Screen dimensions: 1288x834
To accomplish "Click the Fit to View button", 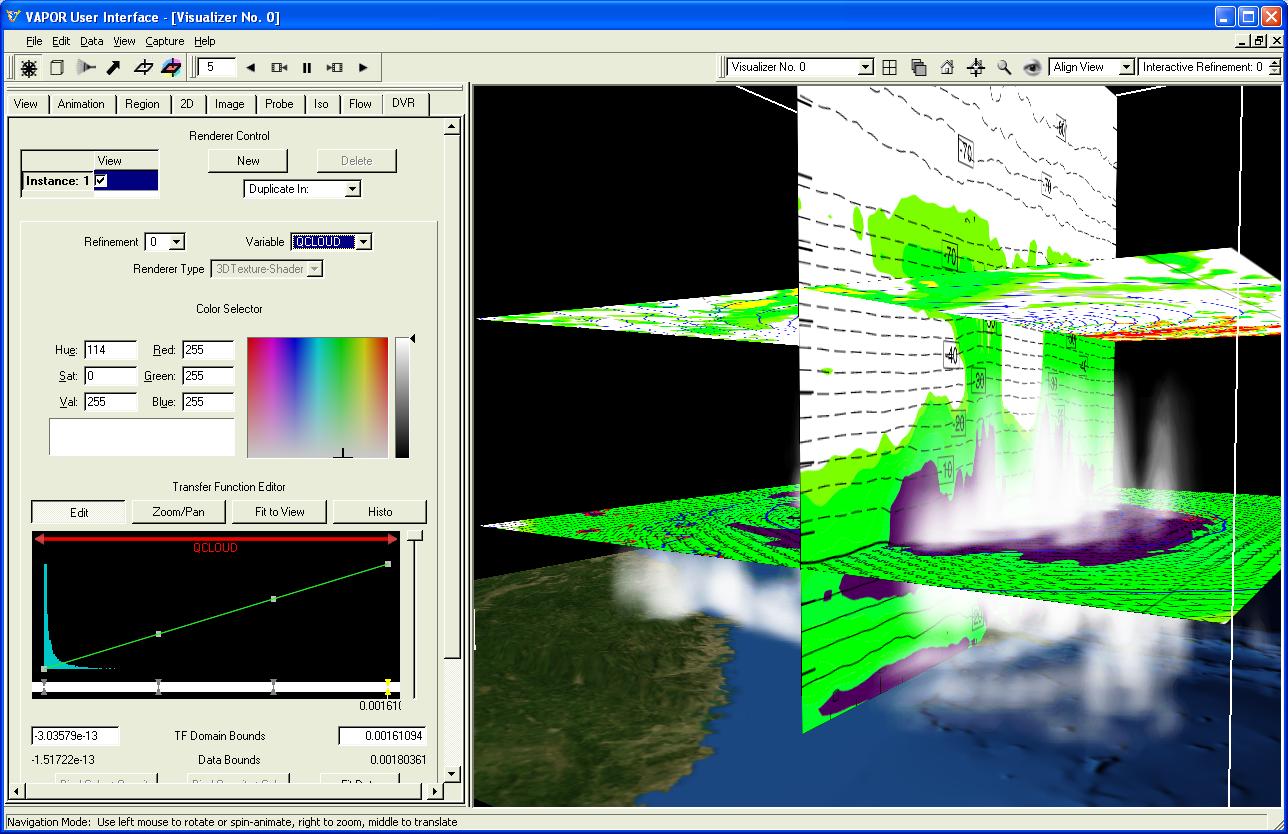I will tap(280, 512).
